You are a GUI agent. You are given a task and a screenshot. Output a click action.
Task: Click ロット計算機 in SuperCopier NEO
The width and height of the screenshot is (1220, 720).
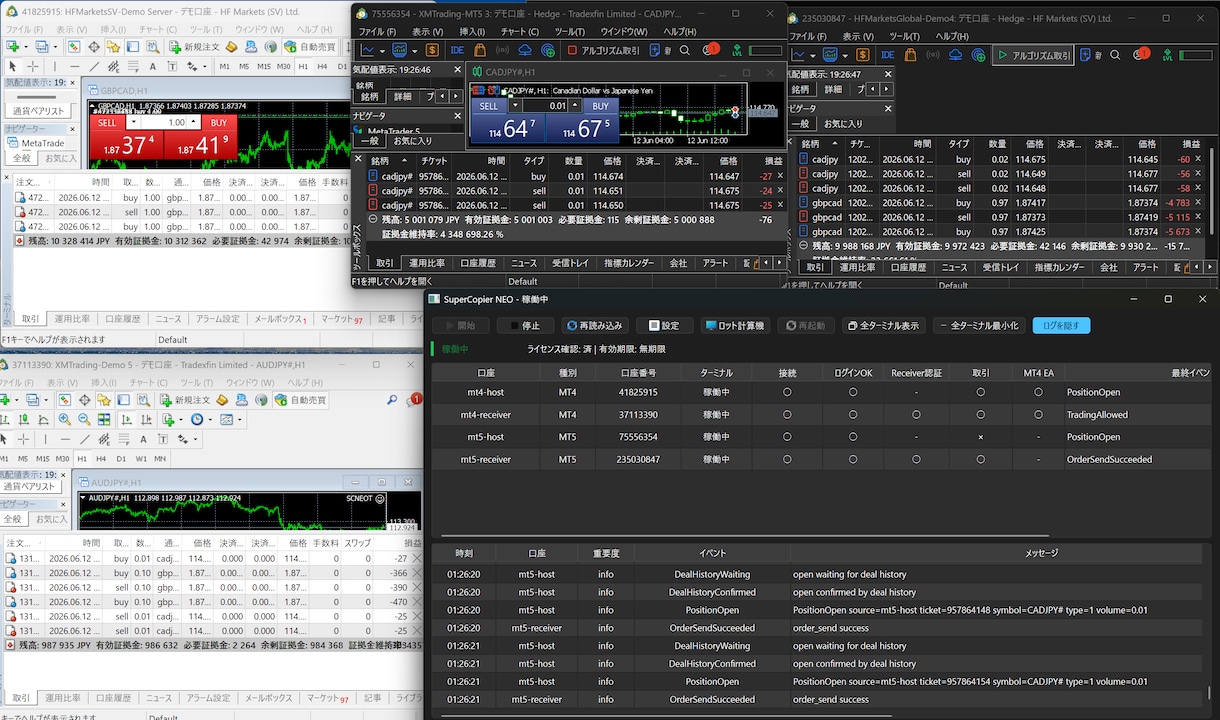pyautogui.click(x=733, y=325)
